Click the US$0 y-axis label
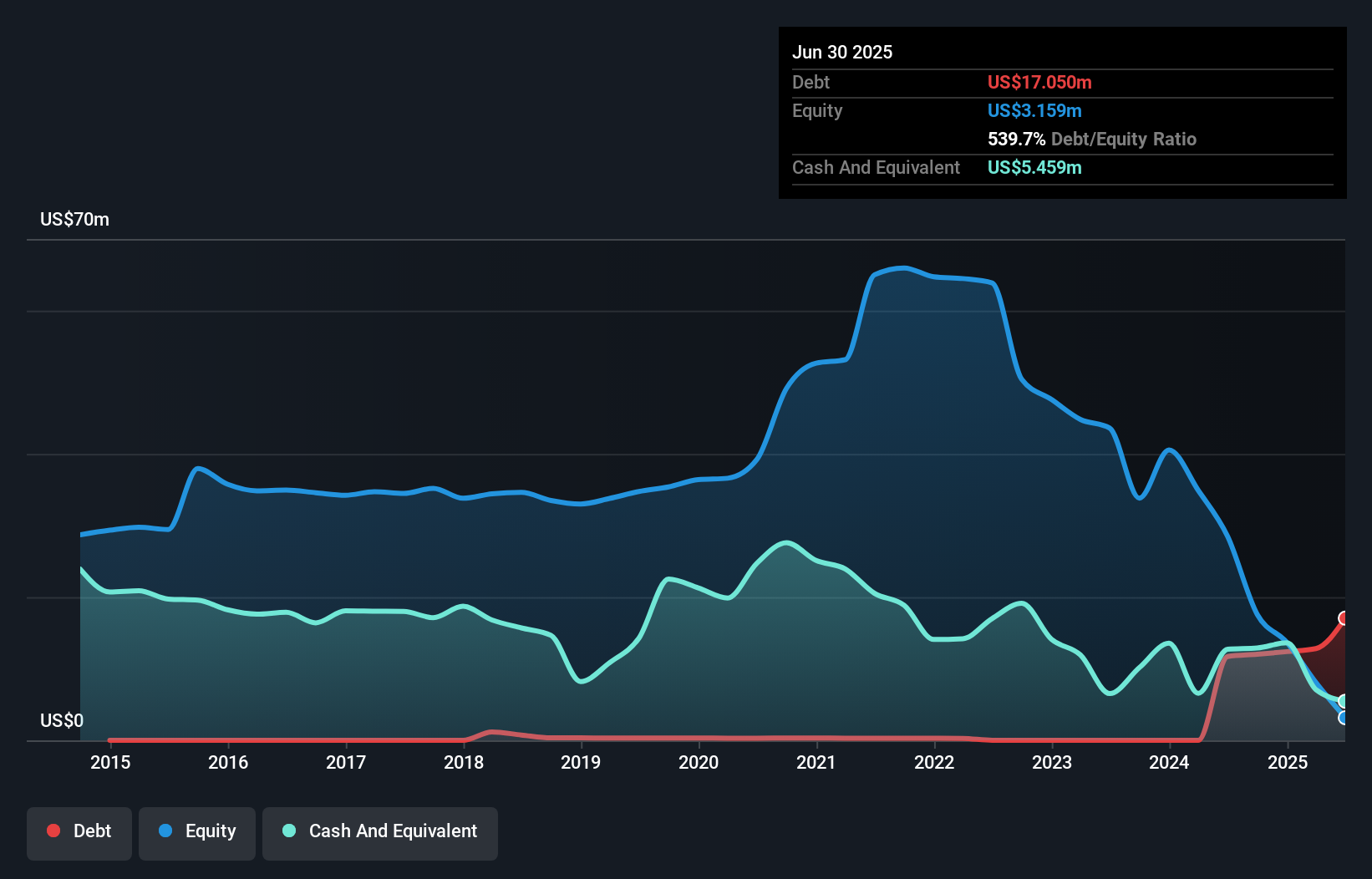Image resolution: width=1372 pixels, height=879 pixels. pyautogui.click(x=62, y=720)
